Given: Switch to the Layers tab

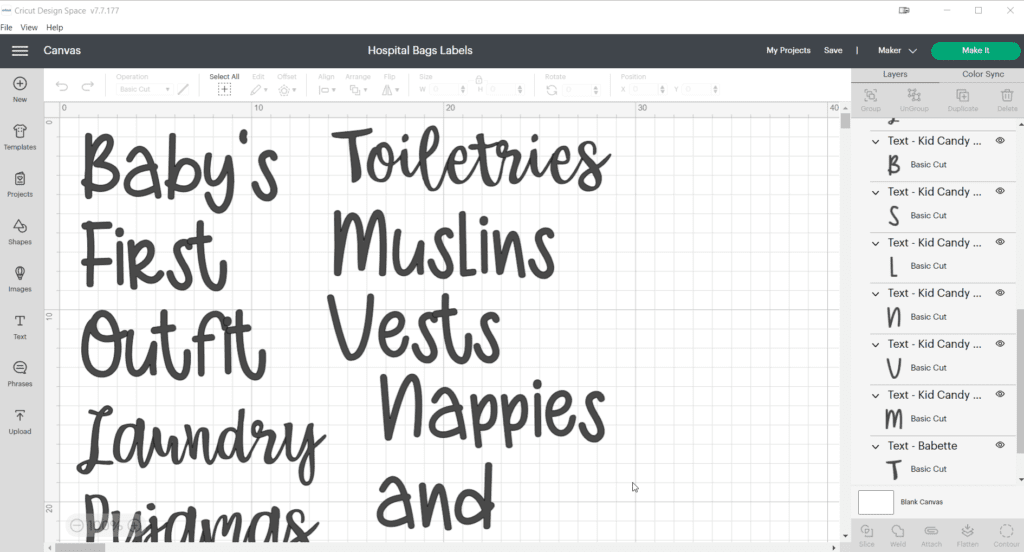Looking at the screenshot, I should pos(895,74).
